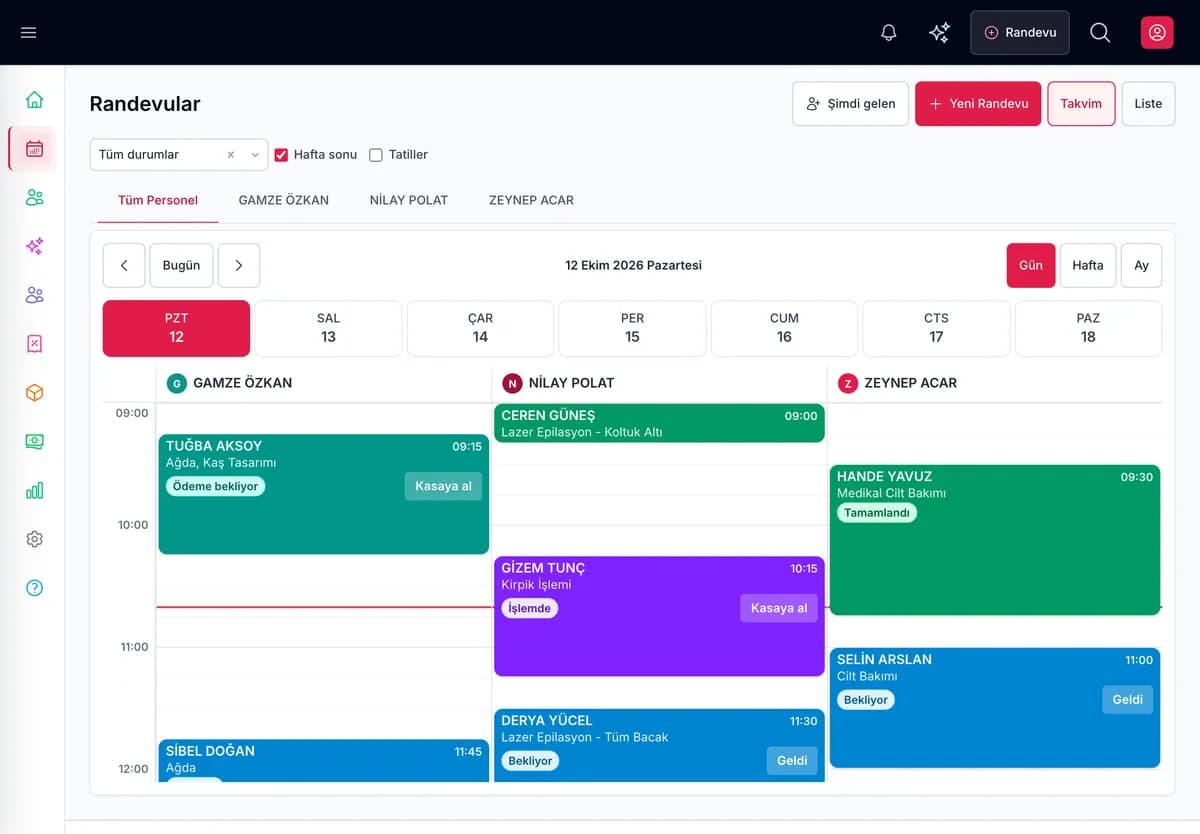Switch to ZEYNEP ACAR staff tab

[531, 200]
